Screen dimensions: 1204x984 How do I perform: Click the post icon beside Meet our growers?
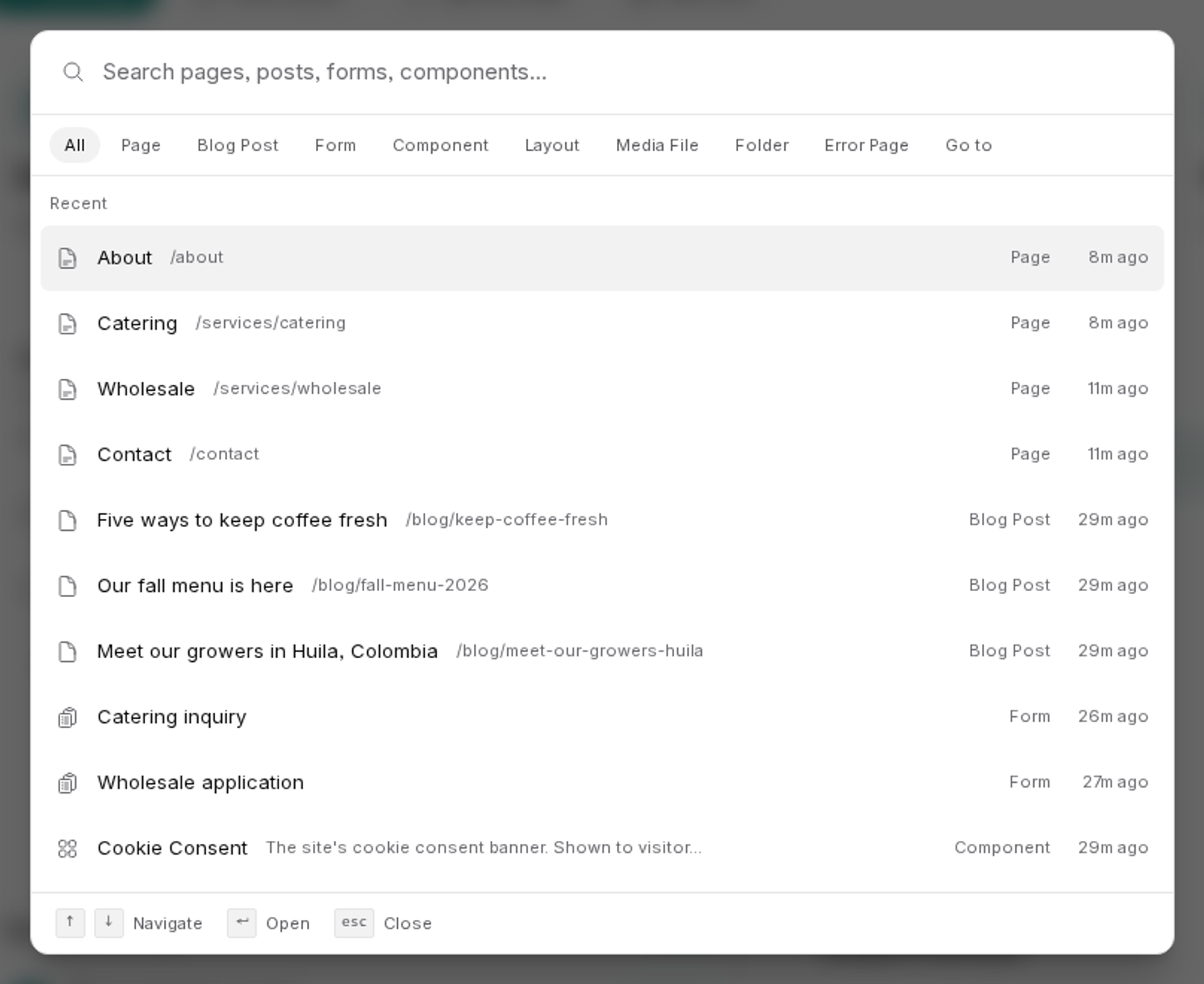(x=68, y=651)
